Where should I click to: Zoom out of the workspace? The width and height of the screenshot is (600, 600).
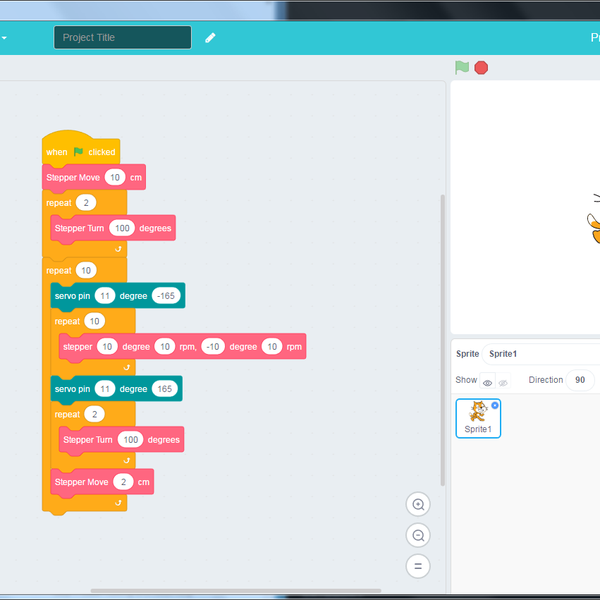click(419, 535)
